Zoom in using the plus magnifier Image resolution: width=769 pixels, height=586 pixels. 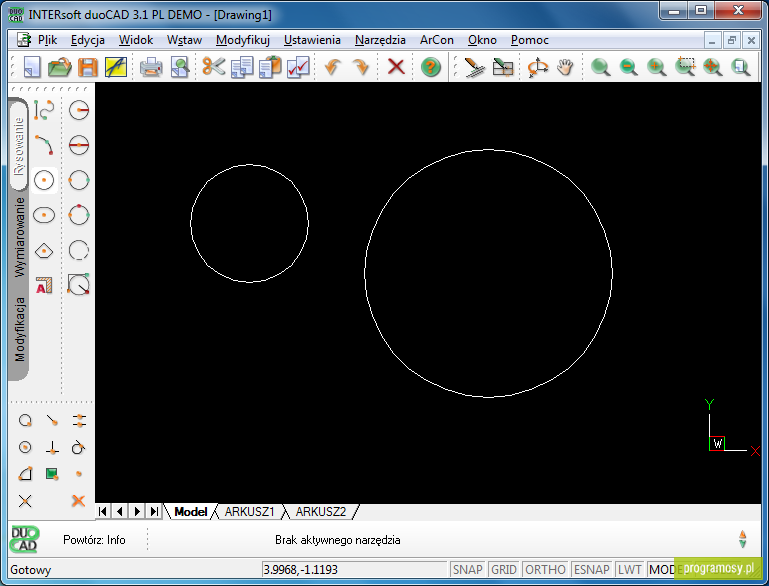pyautogui.click(x=656, y=67)
